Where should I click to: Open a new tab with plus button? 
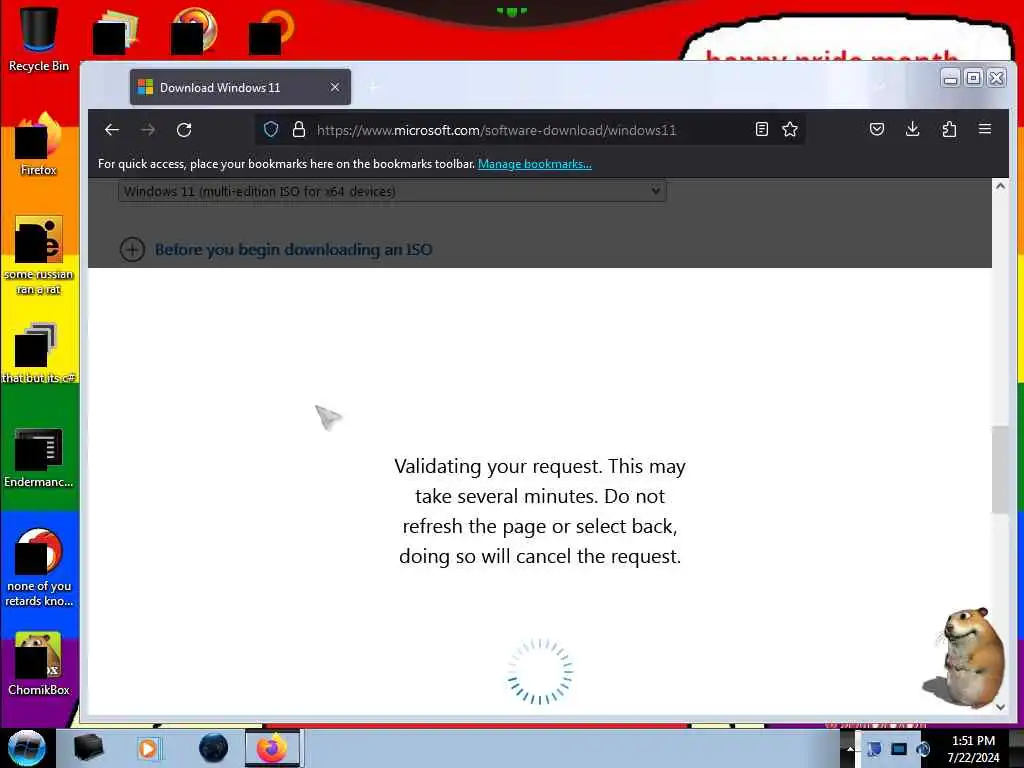[374, 87]
